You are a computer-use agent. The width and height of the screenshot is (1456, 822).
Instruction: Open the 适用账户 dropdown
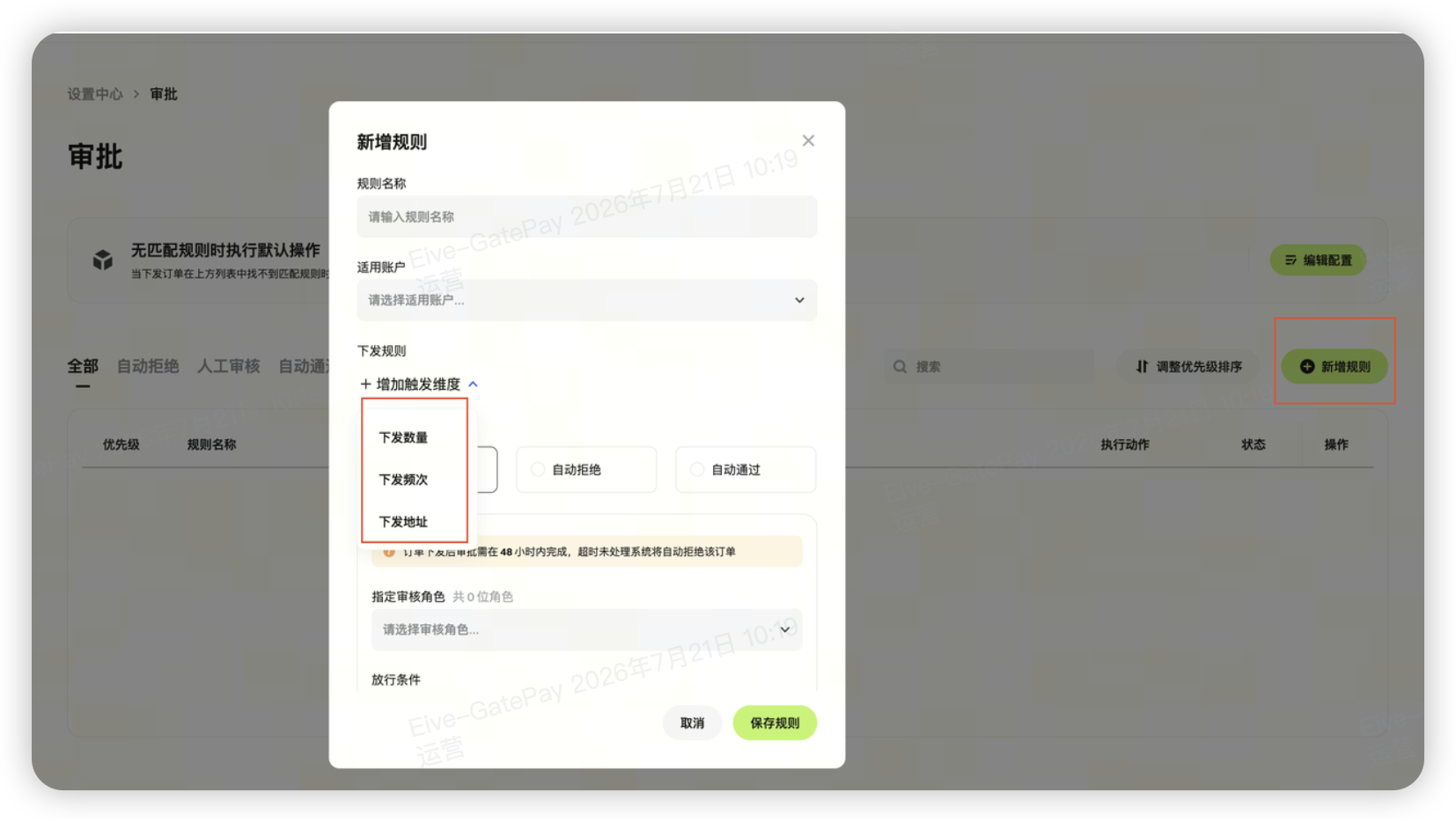pyautogui.click(x=586, y=300)
